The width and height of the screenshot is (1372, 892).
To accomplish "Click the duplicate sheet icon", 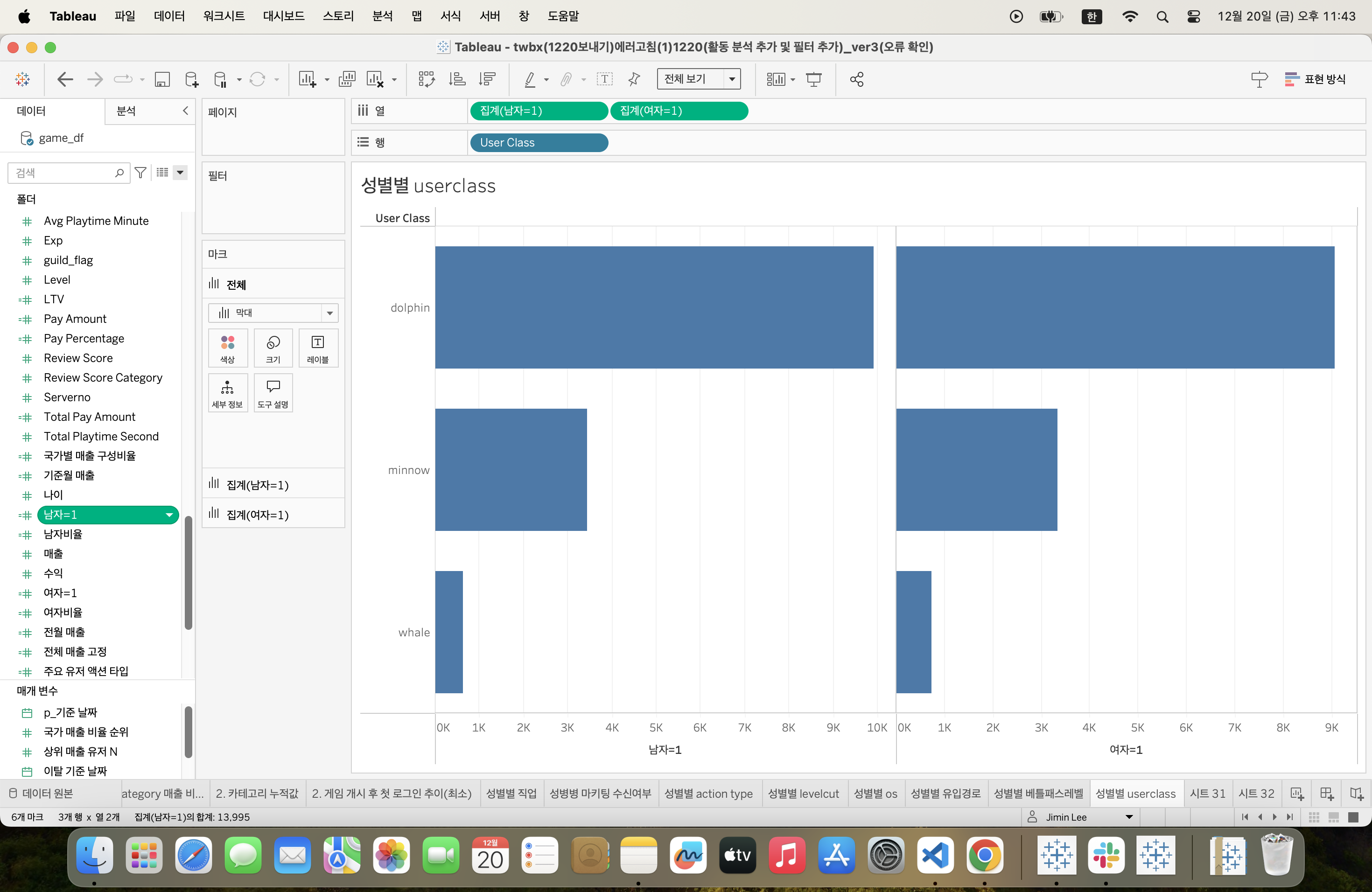I will 346,79.
